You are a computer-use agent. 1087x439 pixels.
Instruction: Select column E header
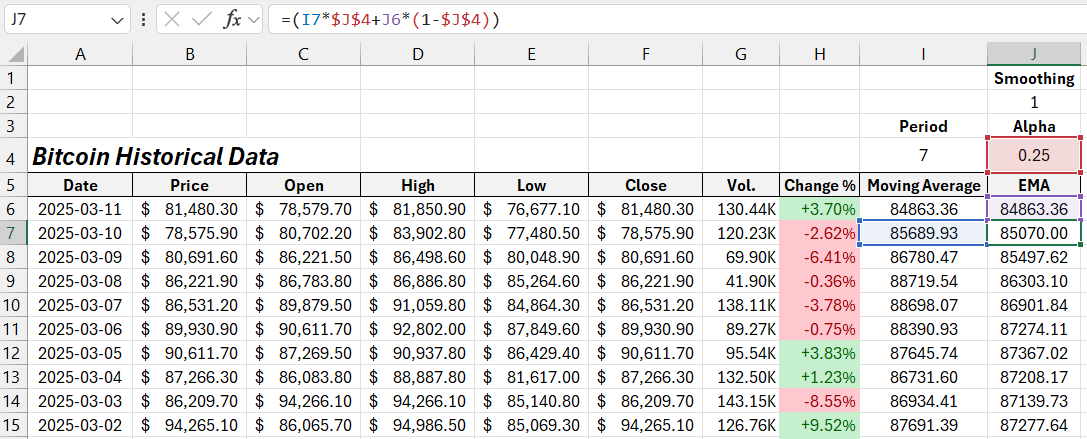coord(531,54)
